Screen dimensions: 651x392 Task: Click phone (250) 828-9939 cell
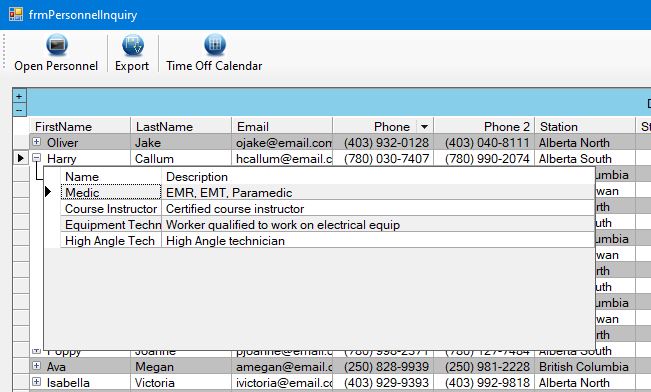383,367
